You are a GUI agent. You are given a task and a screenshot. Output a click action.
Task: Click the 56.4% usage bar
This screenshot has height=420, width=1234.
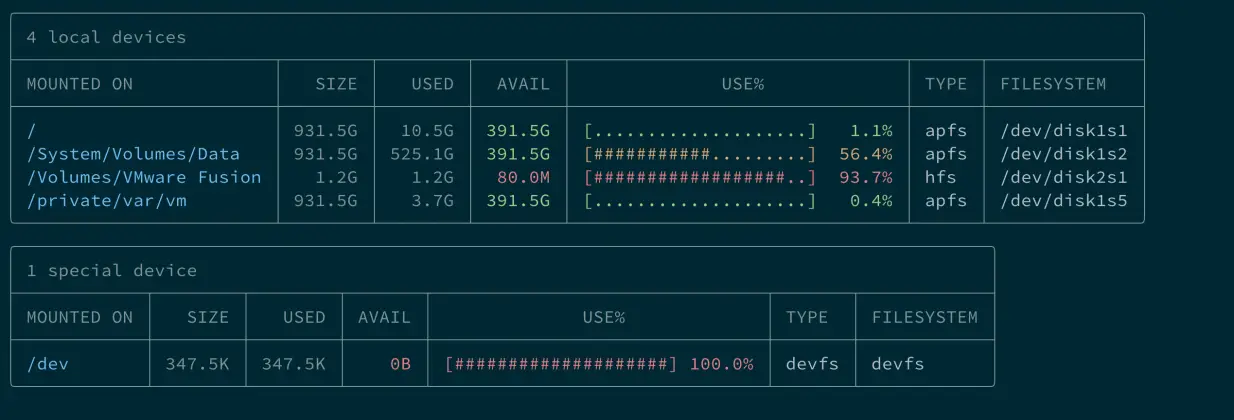pyautogui.click(x=700, y=154)
